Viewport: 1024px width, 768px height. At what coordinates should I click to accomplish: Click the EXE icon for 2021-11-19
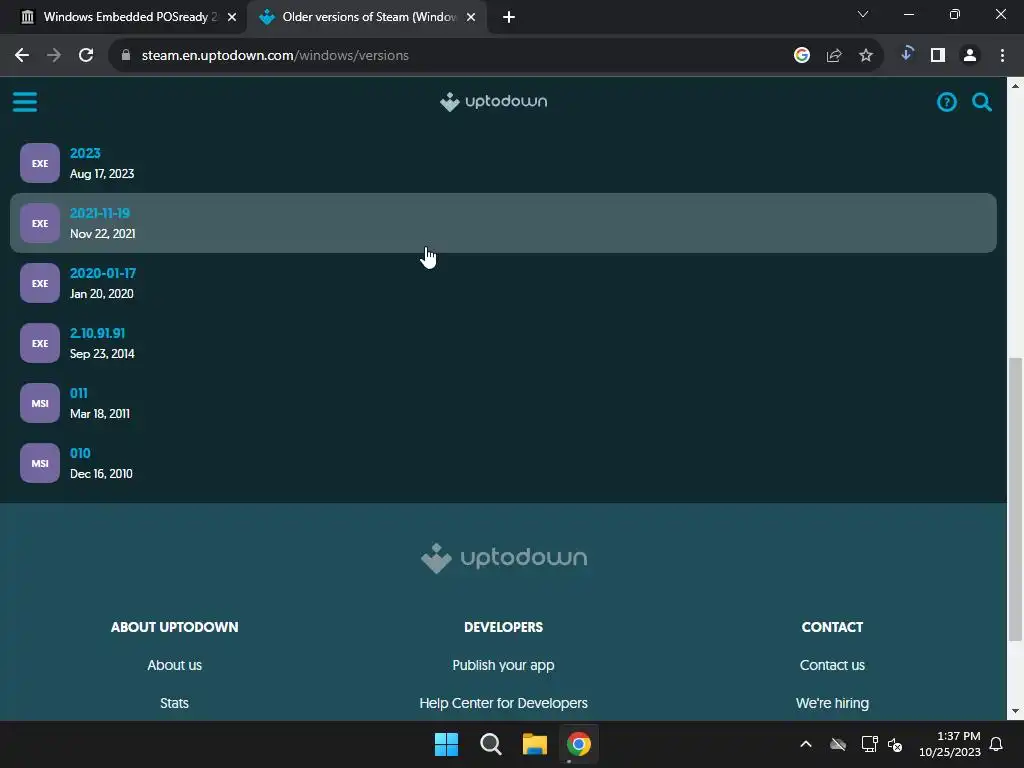point(40,223)
